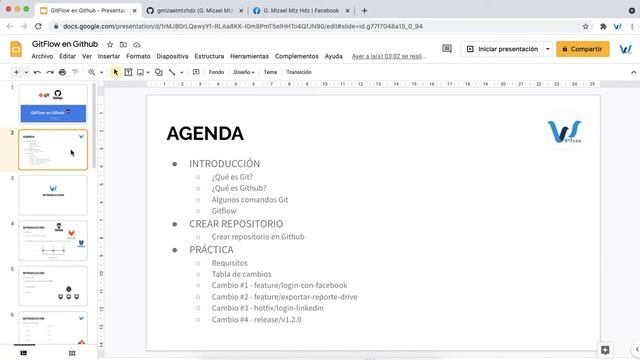The image size is (640, 360).
Task: Select slide 5 thumbnail
Action: click(x=53, y=286)
